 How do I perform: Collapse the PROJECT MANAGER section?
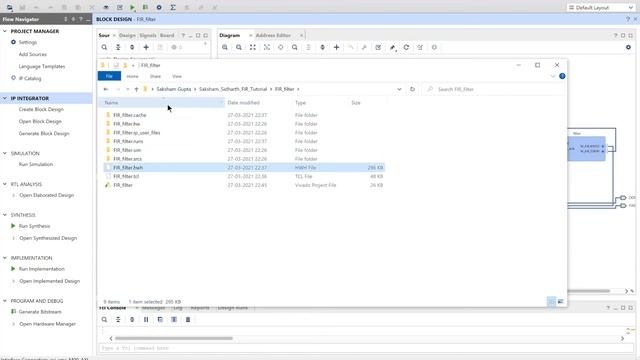point(5,31)
